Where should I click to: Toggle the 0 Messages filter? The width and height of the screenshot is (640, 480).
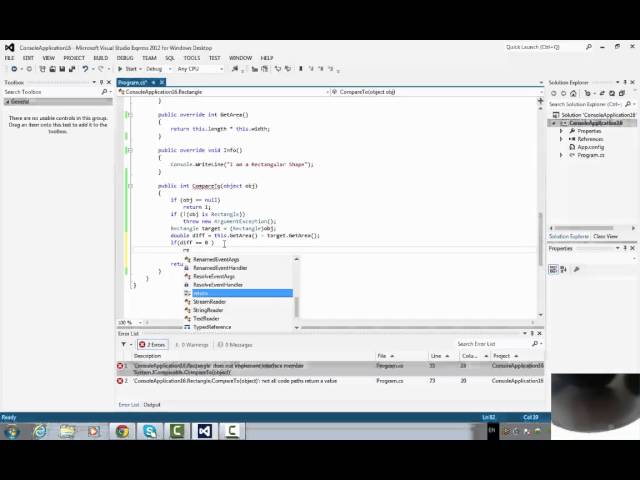coord(238,344)
